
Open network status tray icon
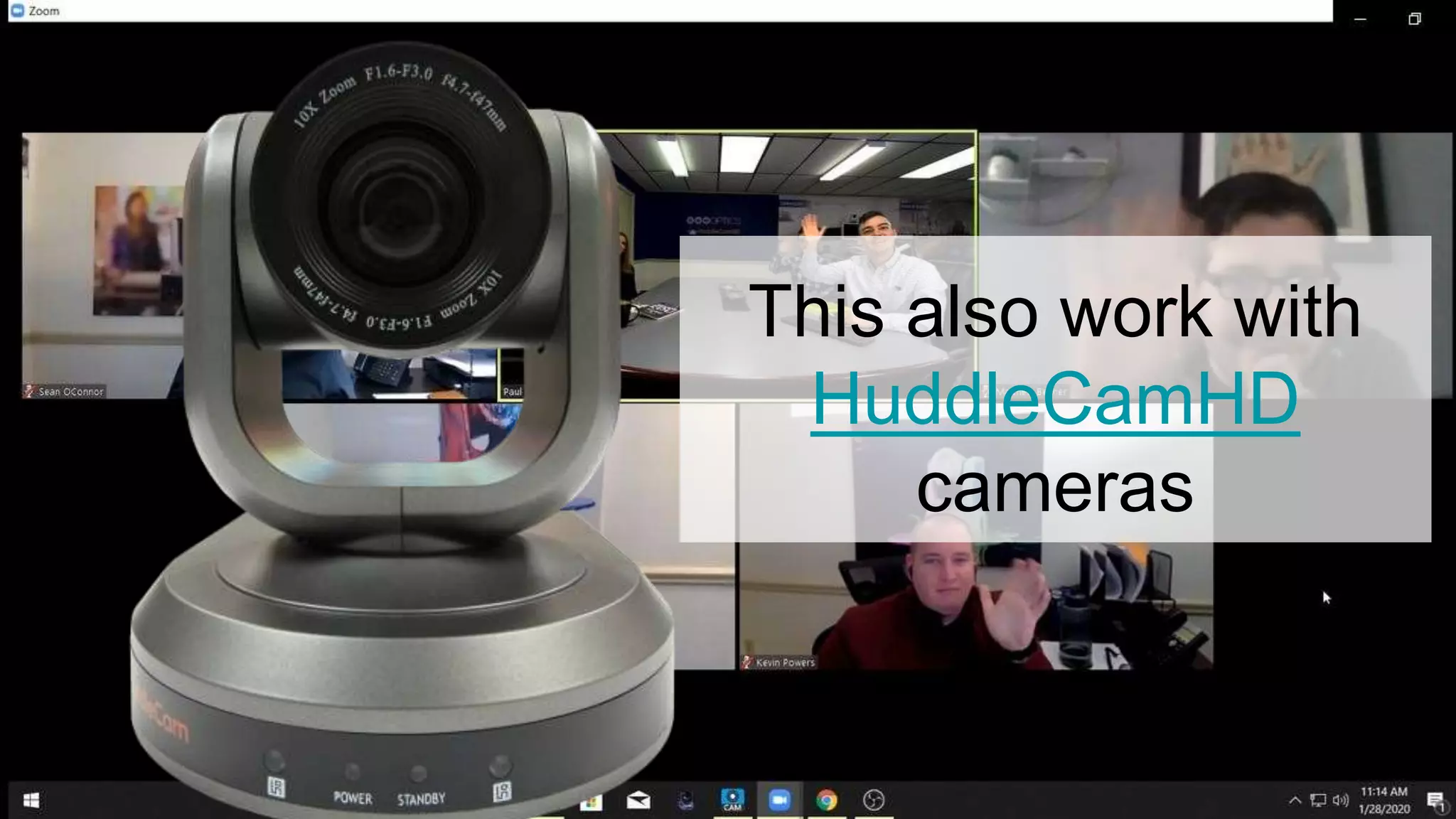pos(1318,801)
